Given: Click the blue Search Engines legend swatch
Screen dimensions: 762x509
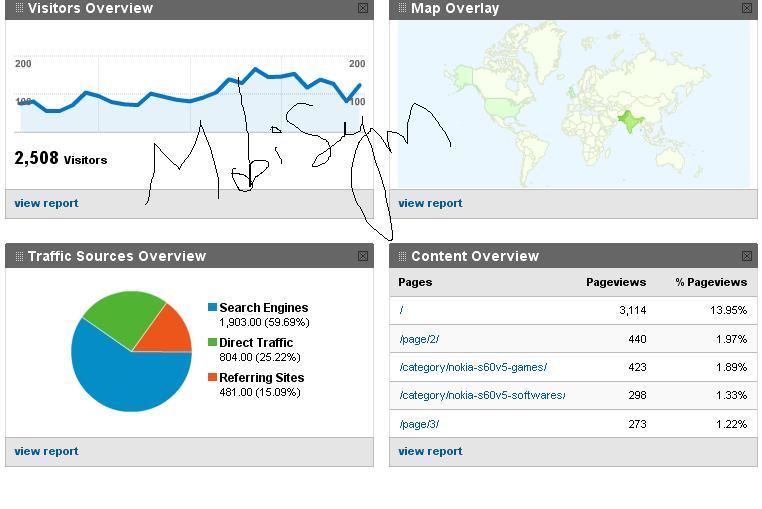Looking at the screenshot, I should tap(212, 308).
